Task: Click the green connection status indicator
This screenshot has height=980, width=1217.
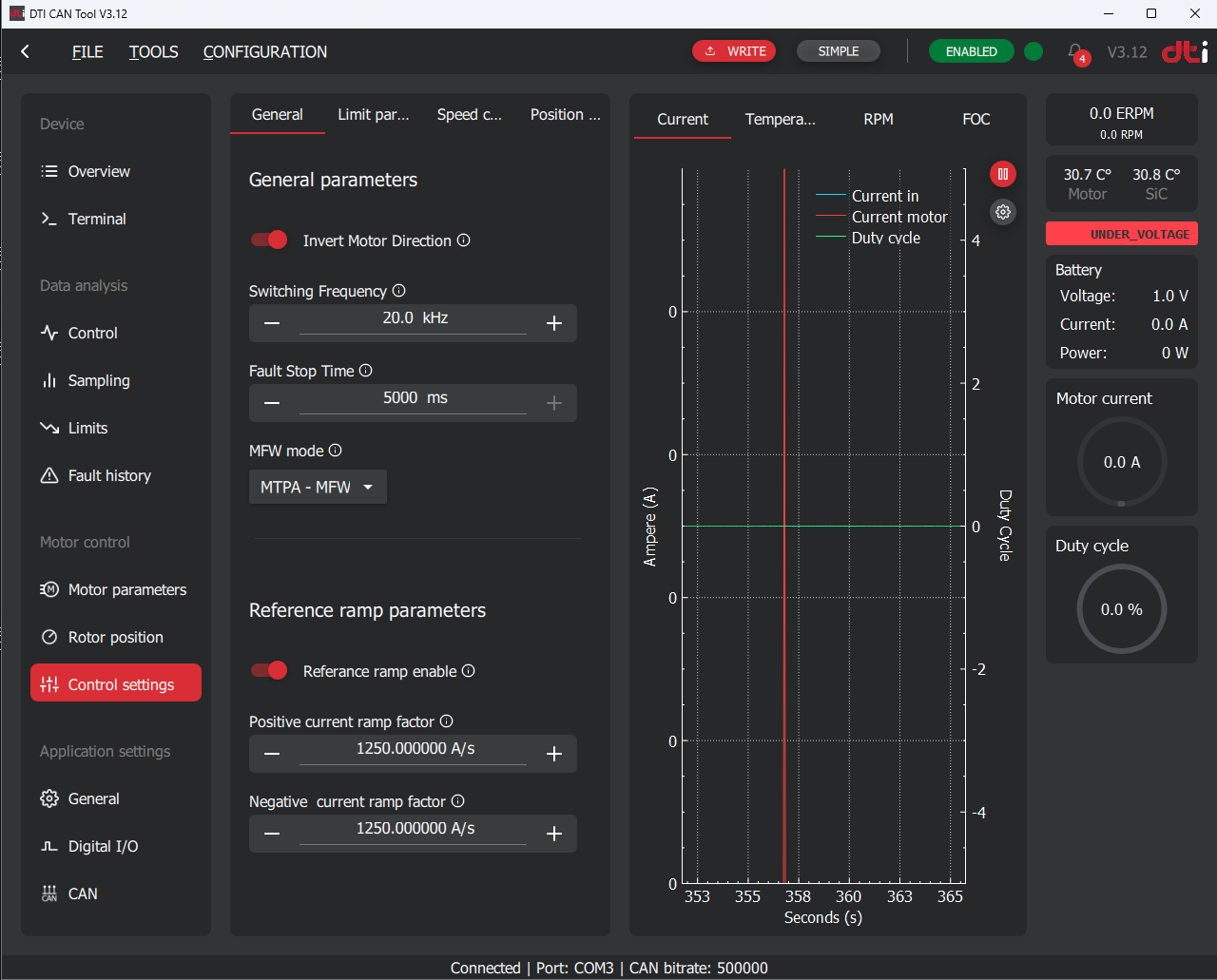Action: click(x=1033, y=51)
